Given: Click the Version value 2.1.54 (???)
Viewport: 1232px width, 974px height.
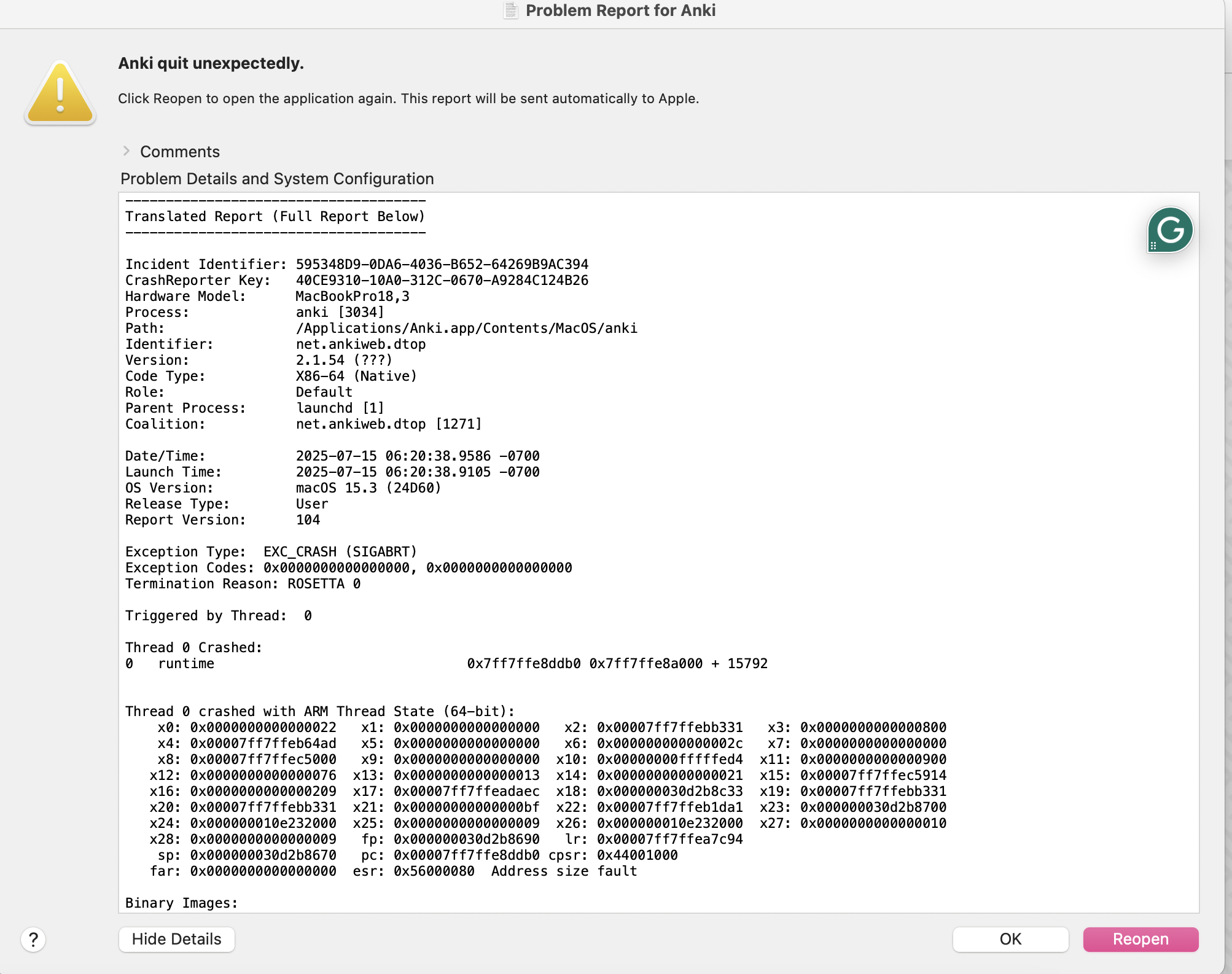Looking at the screenshot, I should (344, 360).
